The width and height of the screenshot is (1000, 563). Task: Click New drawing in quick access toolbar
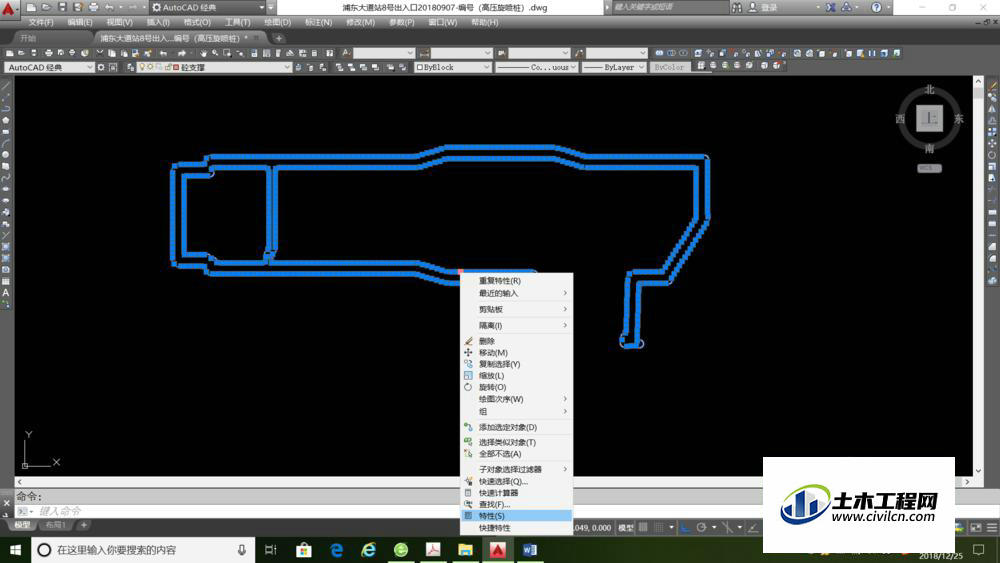point(31,8)
